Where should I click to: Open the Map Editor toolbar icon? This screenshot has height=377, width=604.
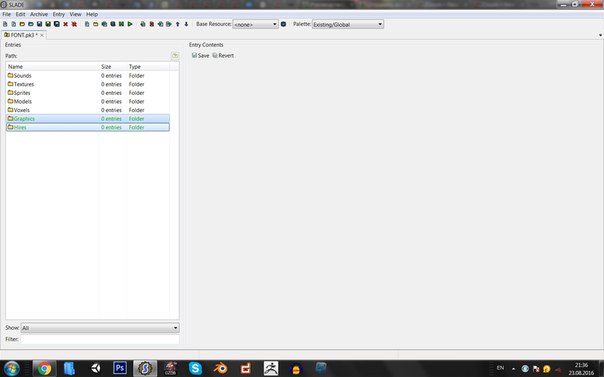(x=121, y=24)
